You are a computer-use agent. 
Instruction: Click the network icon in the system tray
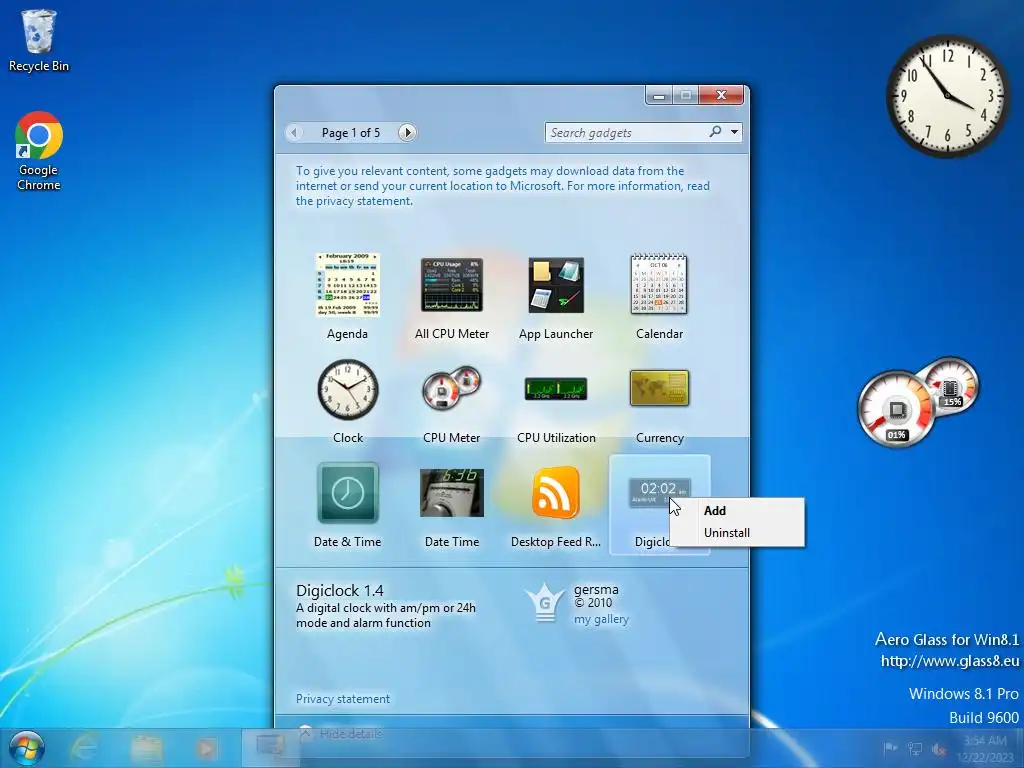[915, 748]
